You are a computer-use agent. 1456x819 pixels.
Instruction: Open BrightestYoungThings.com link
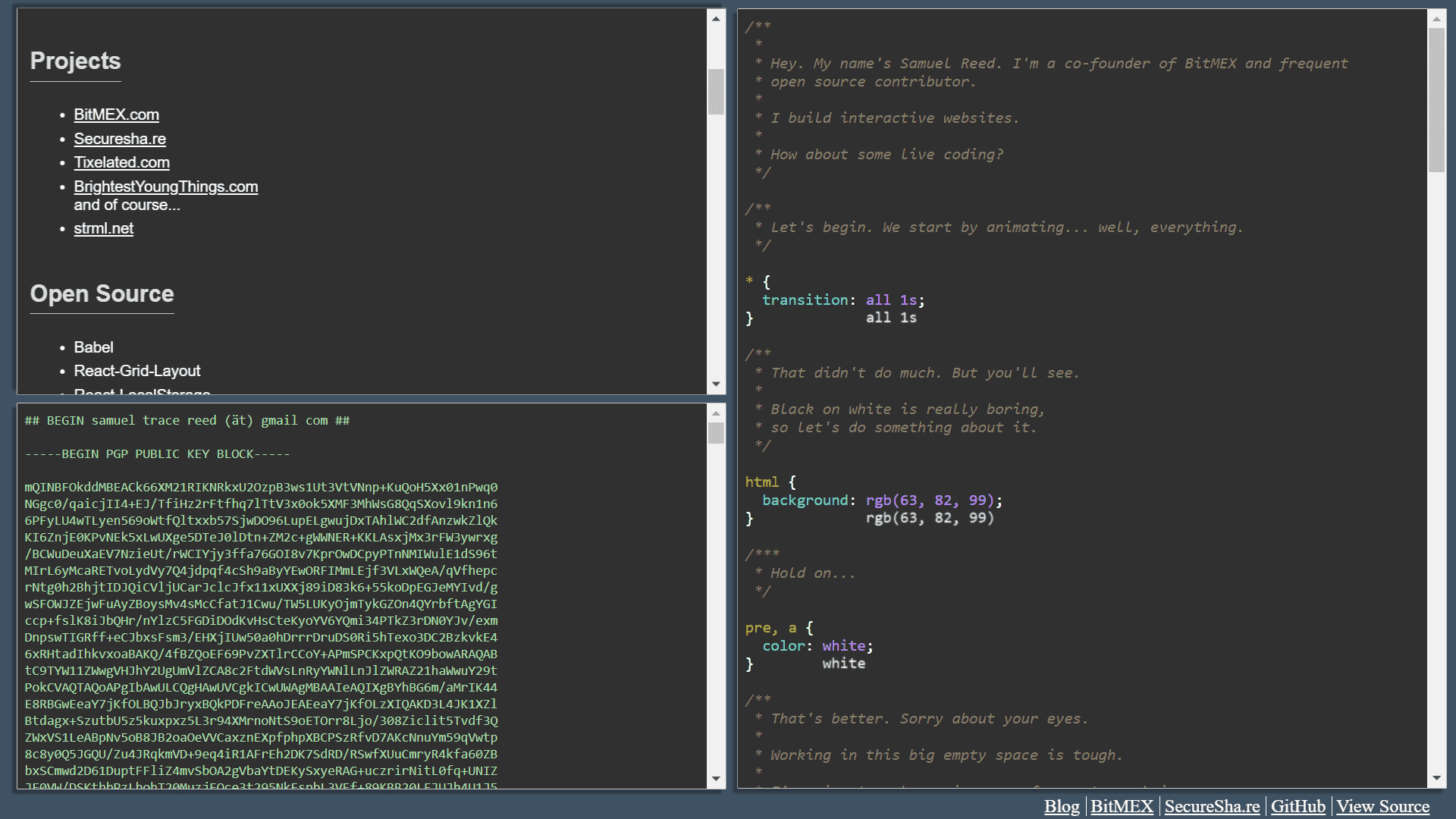click(165, 187)
